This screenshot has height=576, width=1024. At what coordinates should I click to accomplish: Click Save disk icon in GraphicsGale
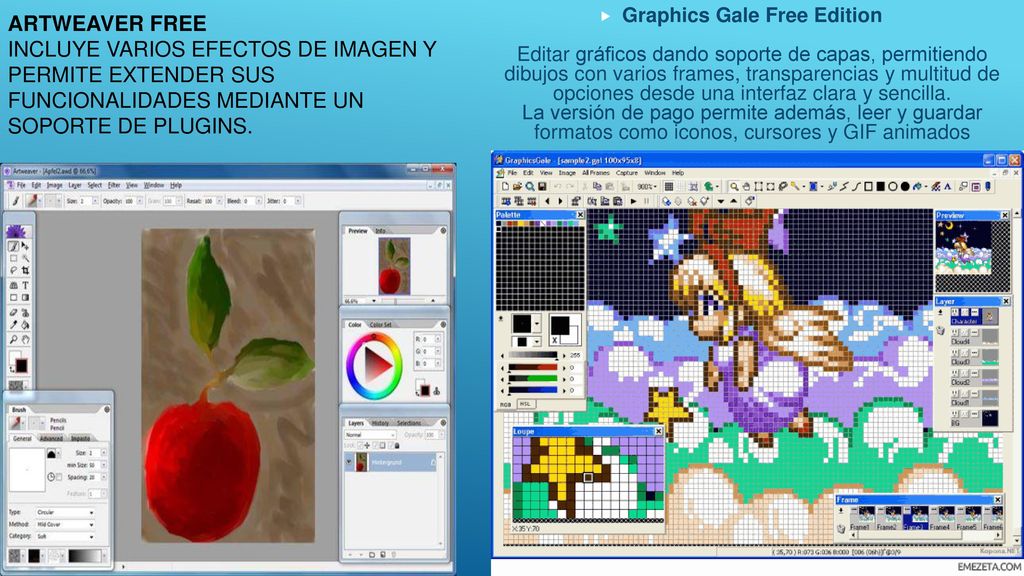click(542, 187)
